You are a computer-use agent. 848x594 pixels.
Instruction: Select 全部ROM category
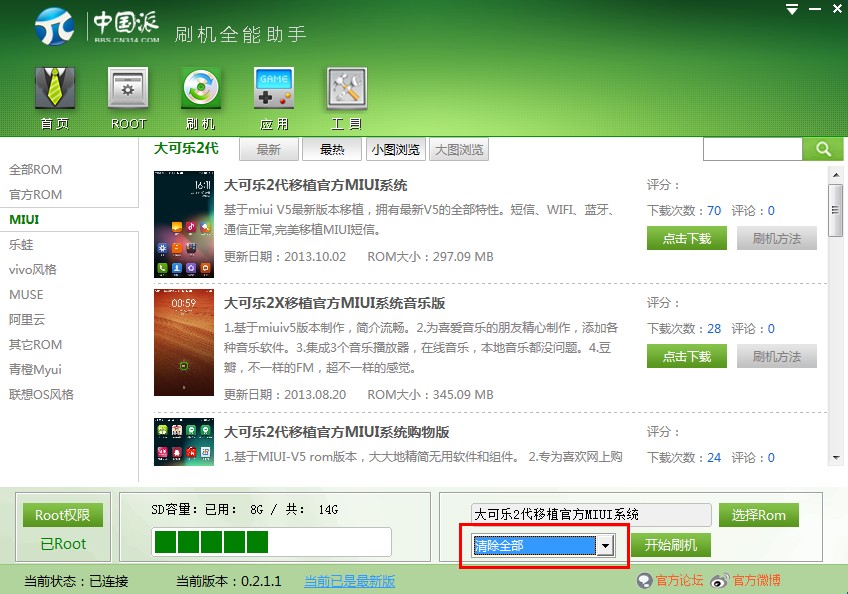[36, 169]
